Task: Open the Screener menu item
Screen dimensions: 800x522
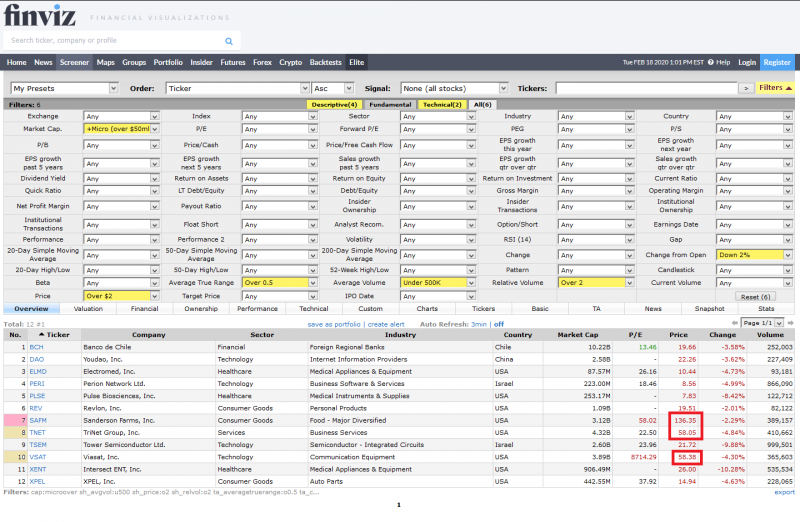Action: (x=74, y=62)
